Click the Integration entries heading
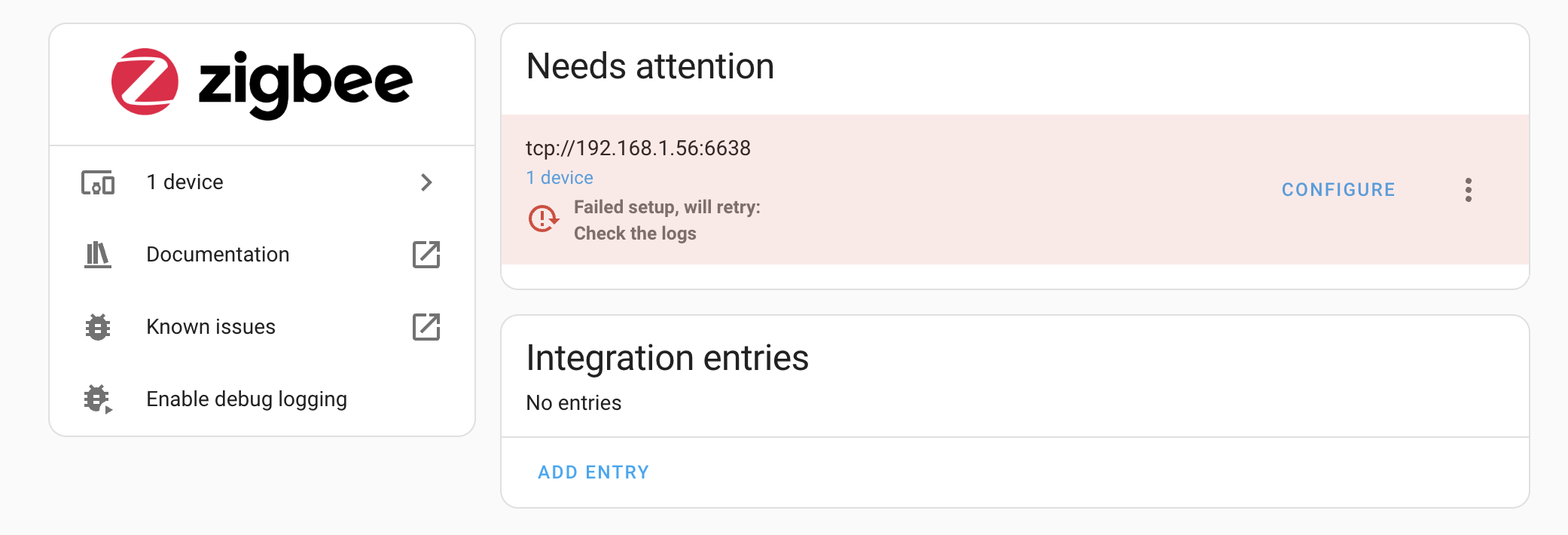 click(x=667, y=359)
